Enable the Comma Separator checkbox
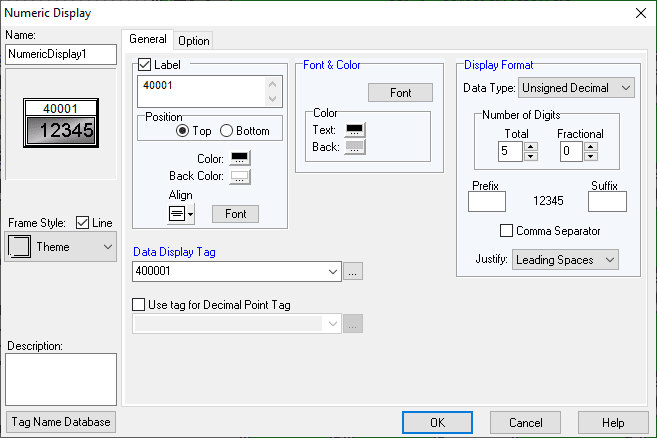Screen dimensions: 657x438 click(x=506, y=231)
